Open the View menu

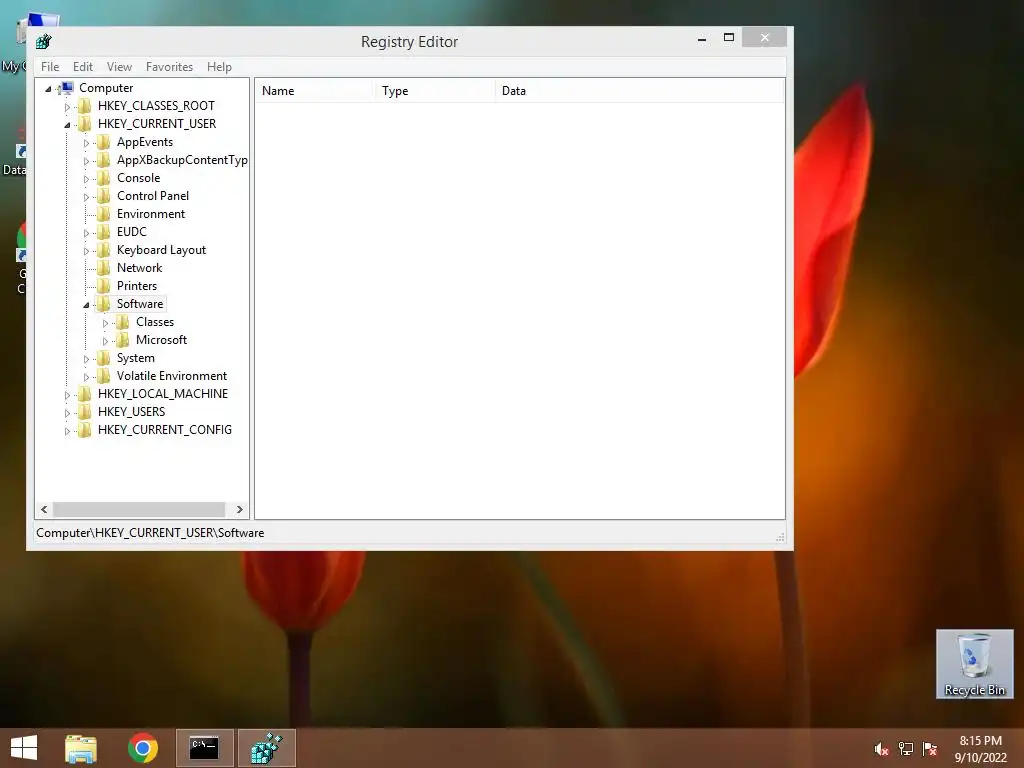tap(119, 67)
